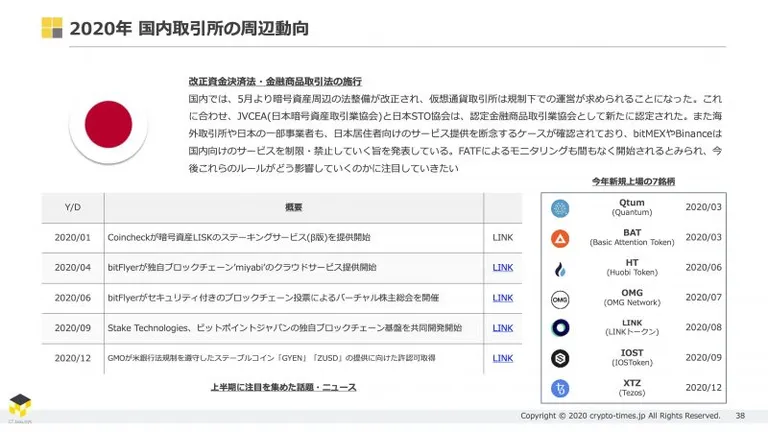This screenshot has height=432, width=768.
Task: Click the Japan flag circle image
Action: (x=108, y=125)
